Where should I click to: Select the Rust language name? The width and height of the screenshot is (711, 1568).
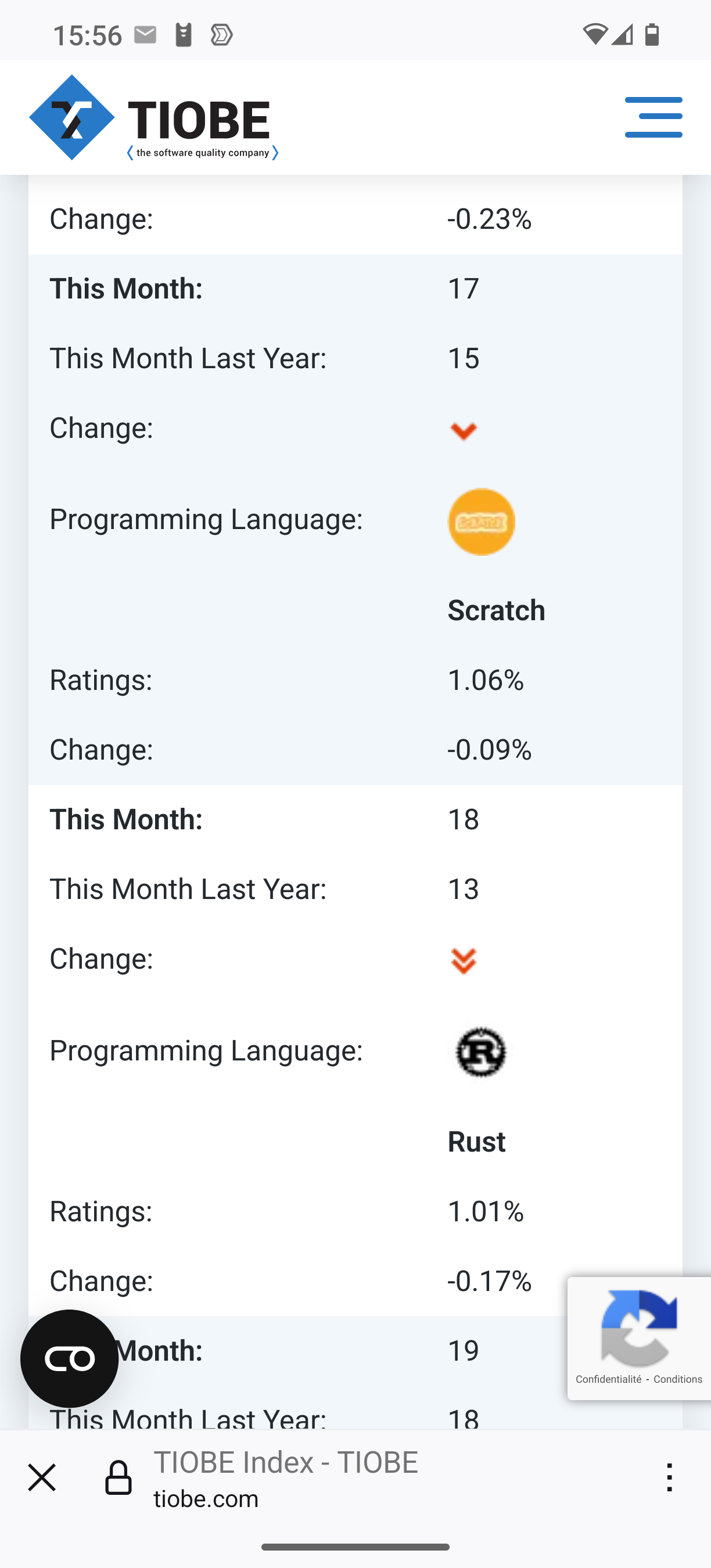point(477,1142)
